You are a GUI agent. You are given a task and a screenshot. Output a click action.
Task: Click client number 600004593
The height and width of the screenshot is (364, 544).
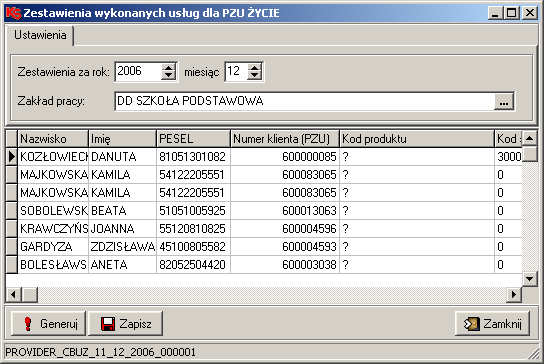[x=285, y=247]
